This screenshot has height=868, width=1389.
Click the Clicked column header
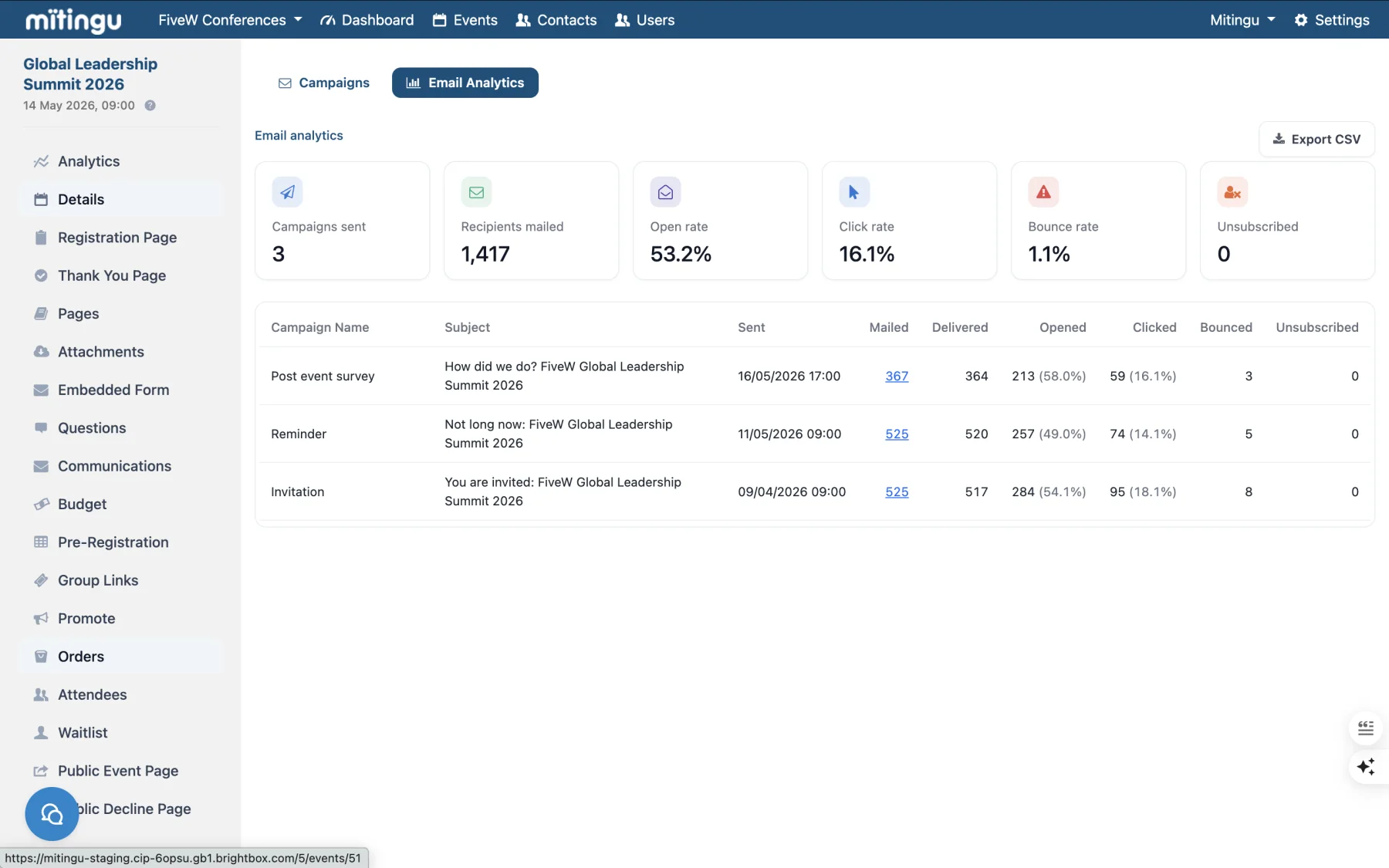1154,327
